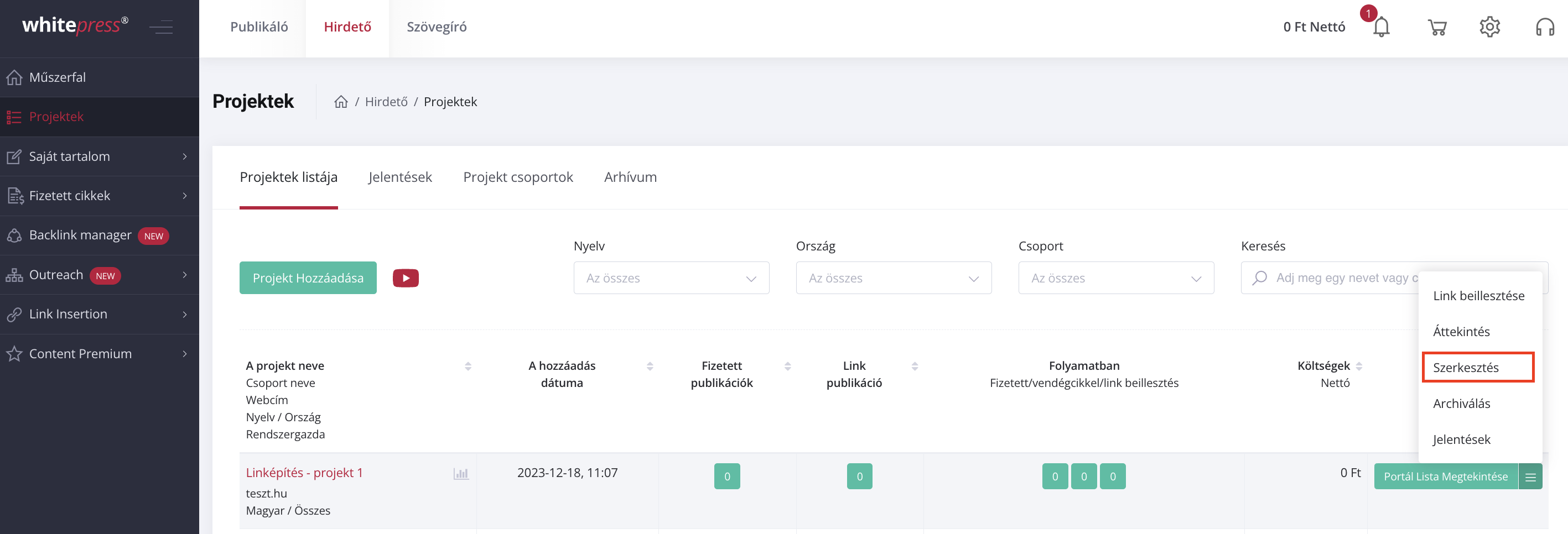Select Projektek listája tab
Viewport: 1568px width, 534px height.
coord(288,177)
